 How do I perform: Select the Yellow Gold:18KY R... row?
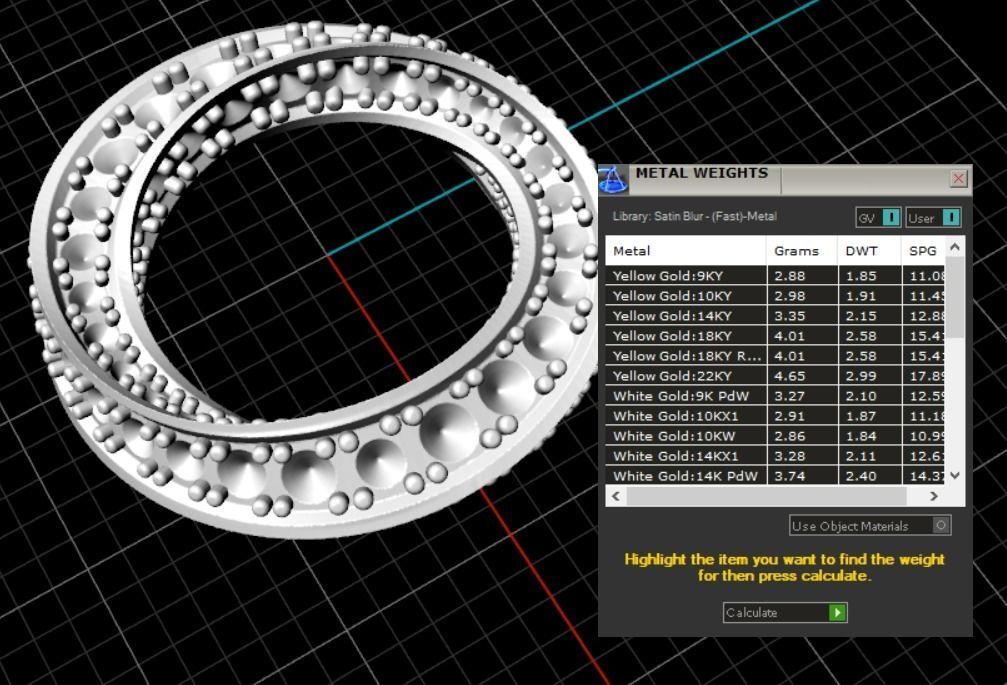pos(775,356)
